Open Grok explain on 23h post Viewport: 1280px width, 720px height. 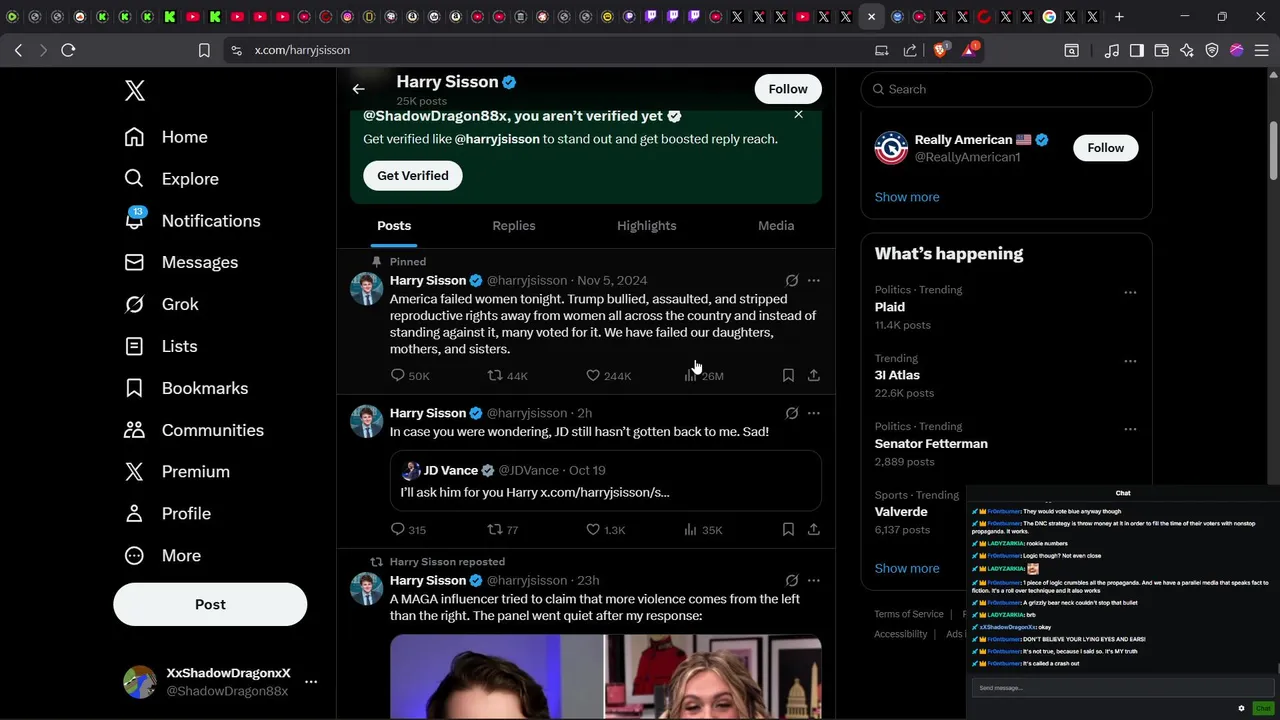click(792, 580)
